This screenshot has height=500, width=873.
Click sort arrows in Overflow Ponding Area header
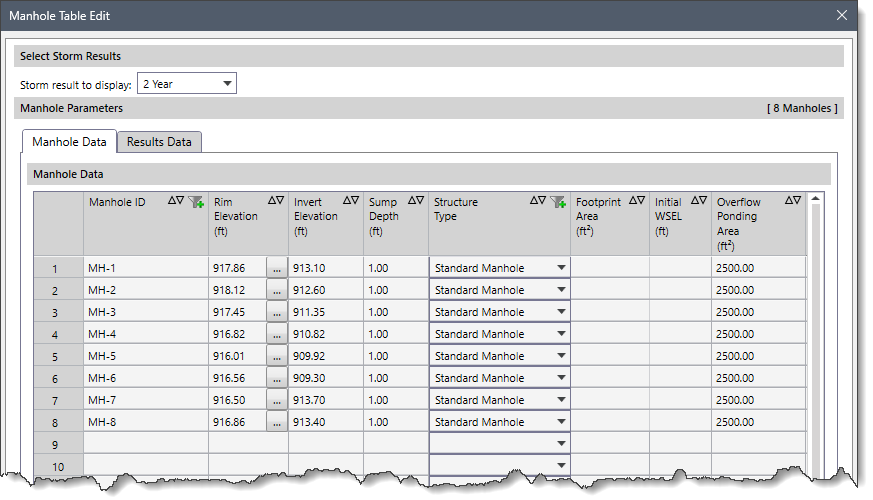[x=793, y=201]
